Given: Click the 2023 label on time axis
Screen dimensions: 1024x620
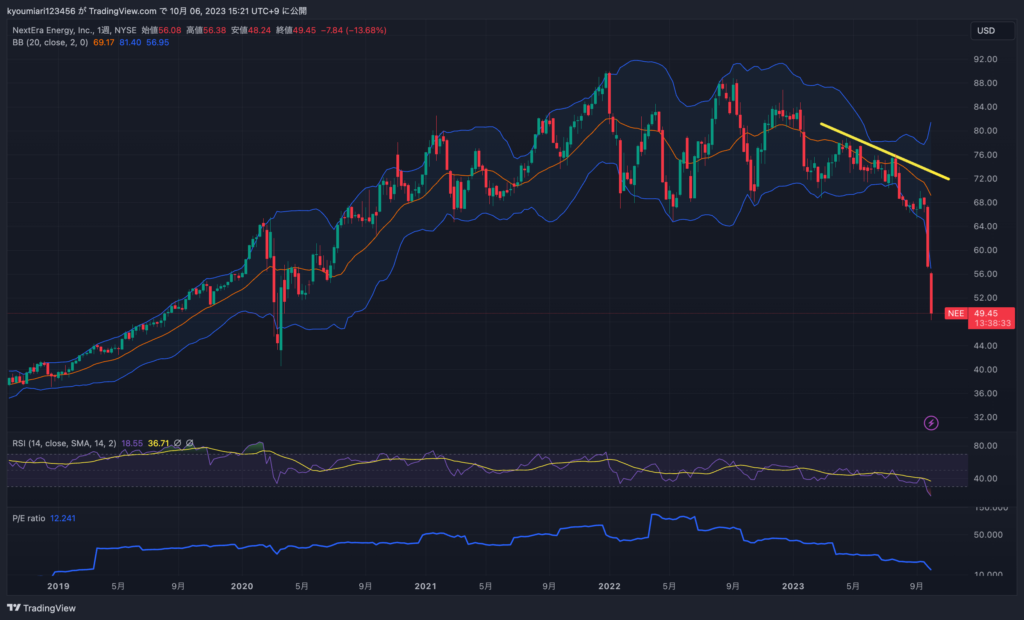Looking at the screenshot, I should click(793, 586).
